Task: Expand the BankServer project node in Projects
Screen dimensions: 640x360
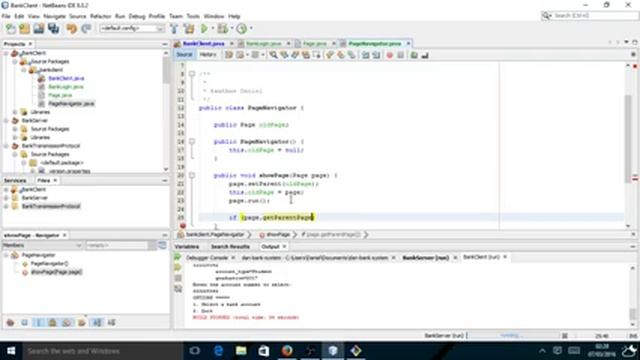Action: (x=6, y=120)
